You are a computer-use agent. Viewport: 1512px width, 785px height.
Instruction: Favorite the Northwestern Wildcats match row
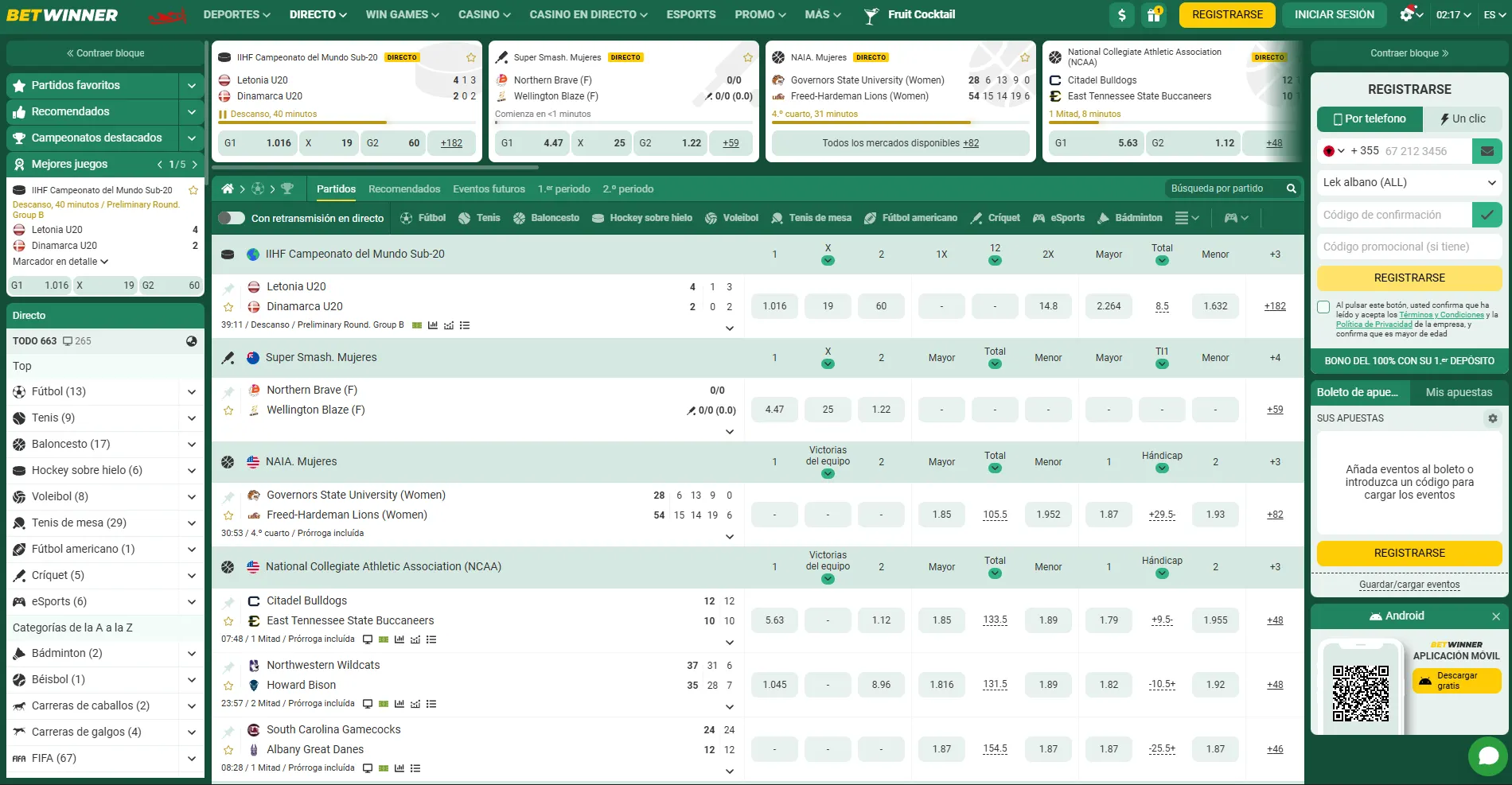(x=228, y=686)
